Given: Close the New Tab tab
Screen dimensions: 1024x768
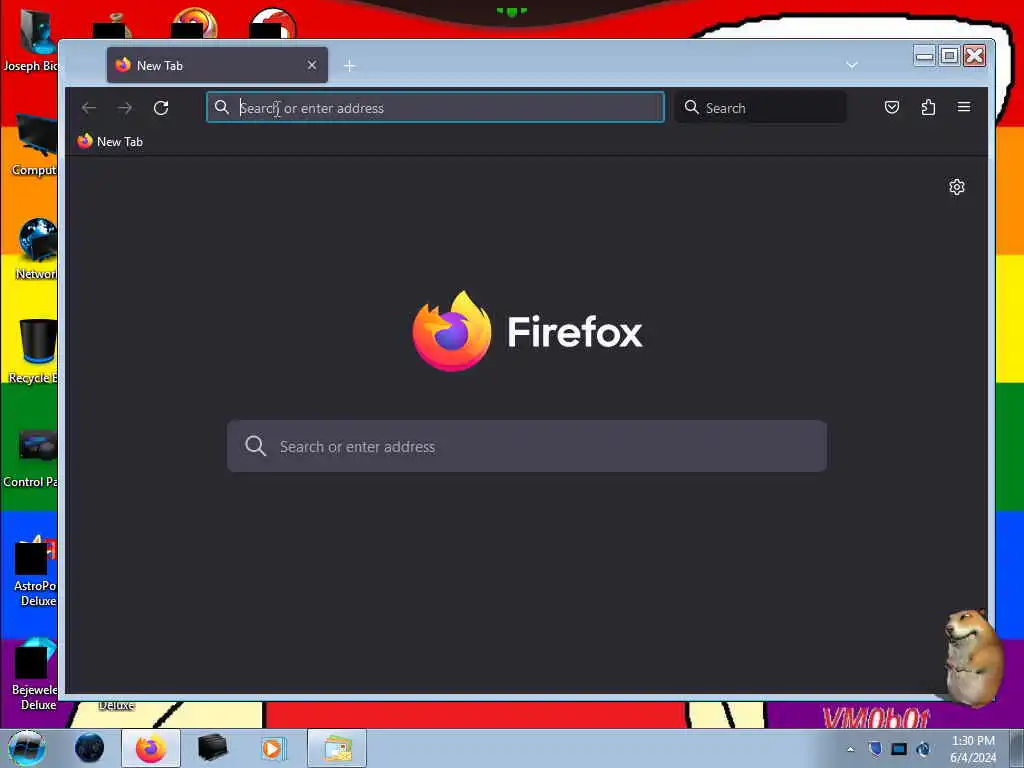Looking at the screenshot, I should [x=312, y=65].
